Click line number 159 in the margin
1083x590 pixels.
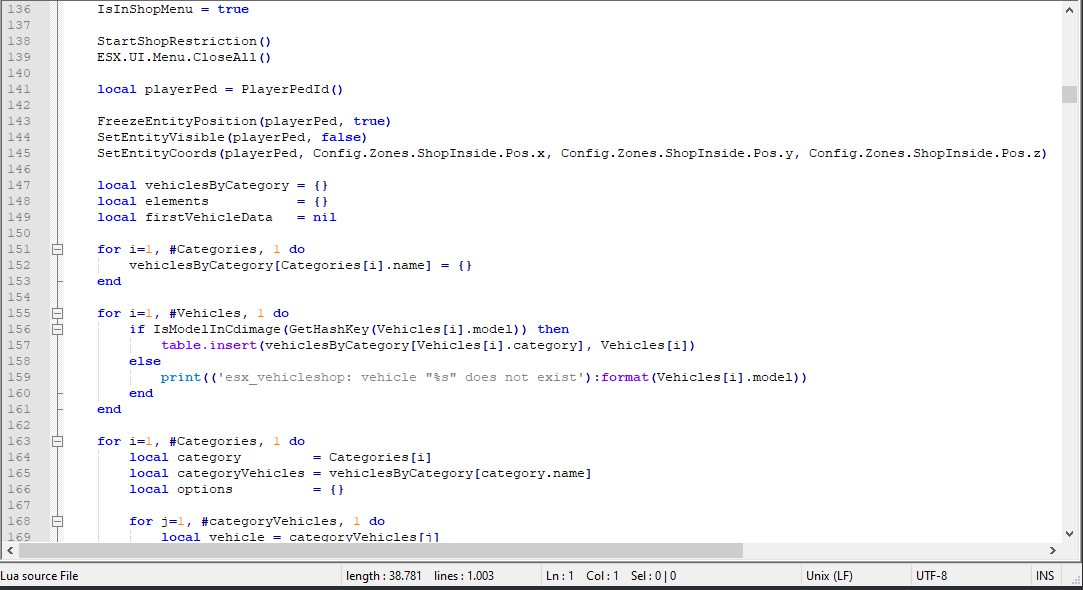click(19, 377)
